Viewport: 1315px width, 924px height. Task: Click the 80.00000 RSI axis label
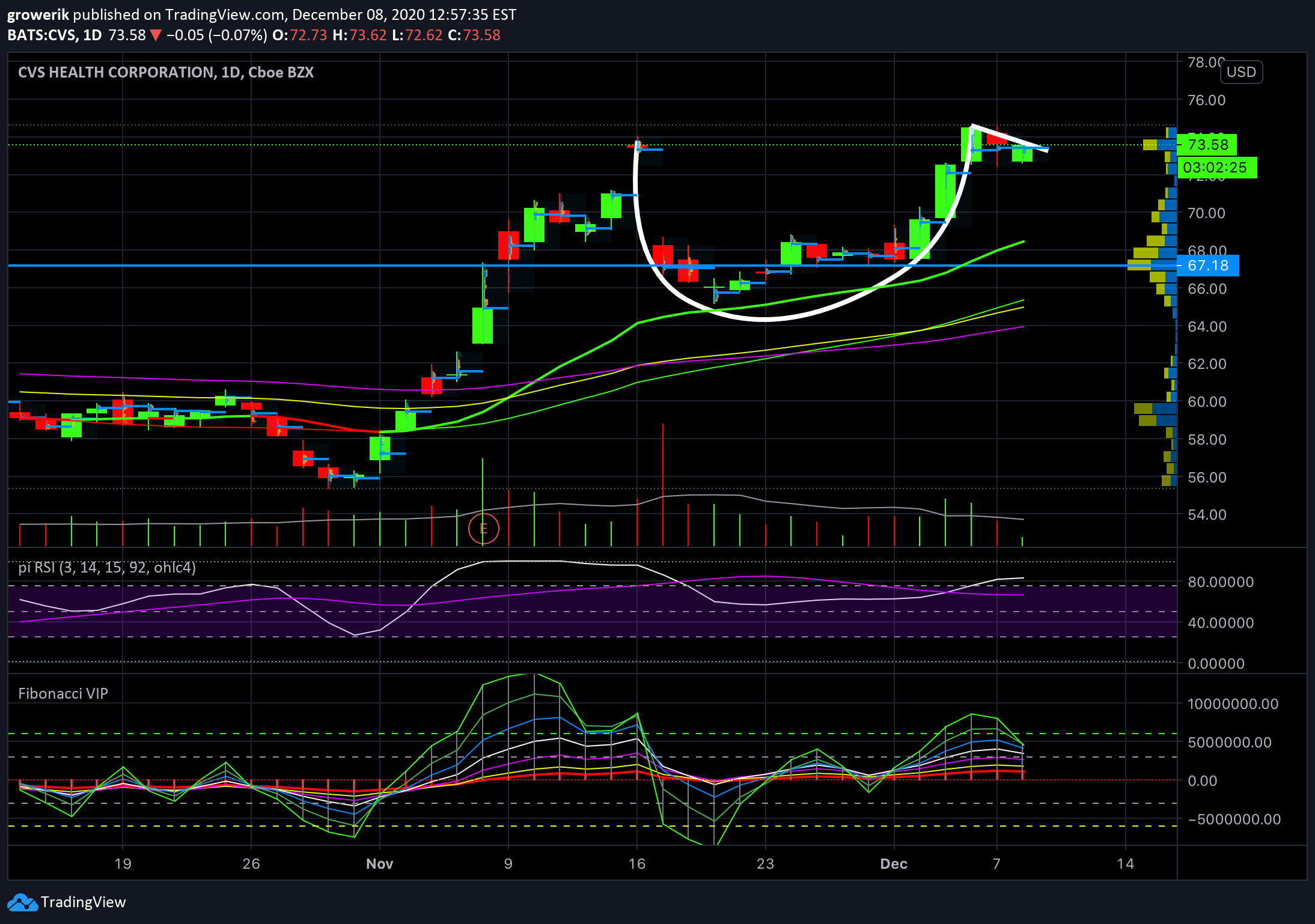(x=1221, y=582)
